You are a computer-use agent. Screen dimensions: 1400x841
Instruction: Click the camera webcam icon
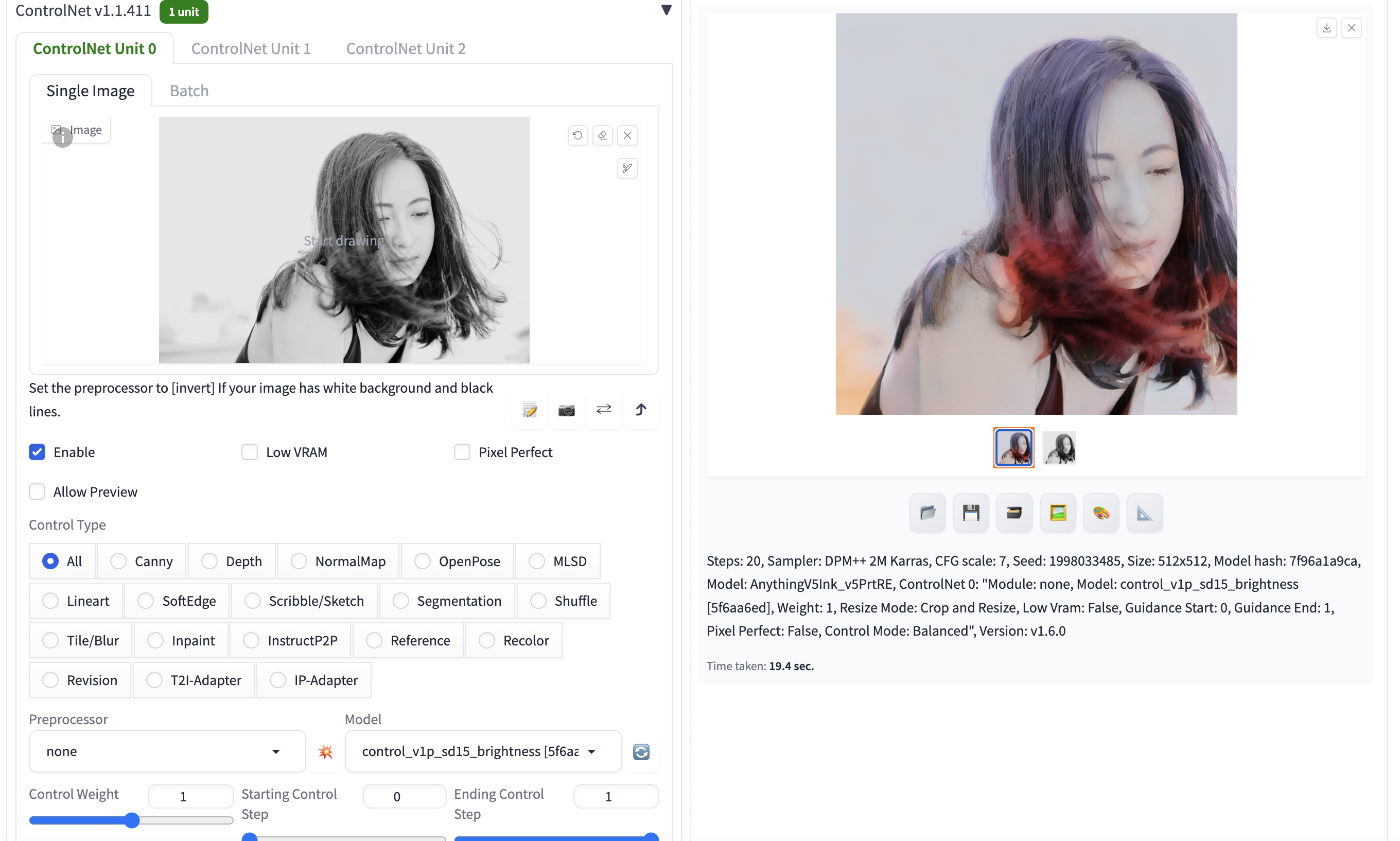[x=566, y=410]
